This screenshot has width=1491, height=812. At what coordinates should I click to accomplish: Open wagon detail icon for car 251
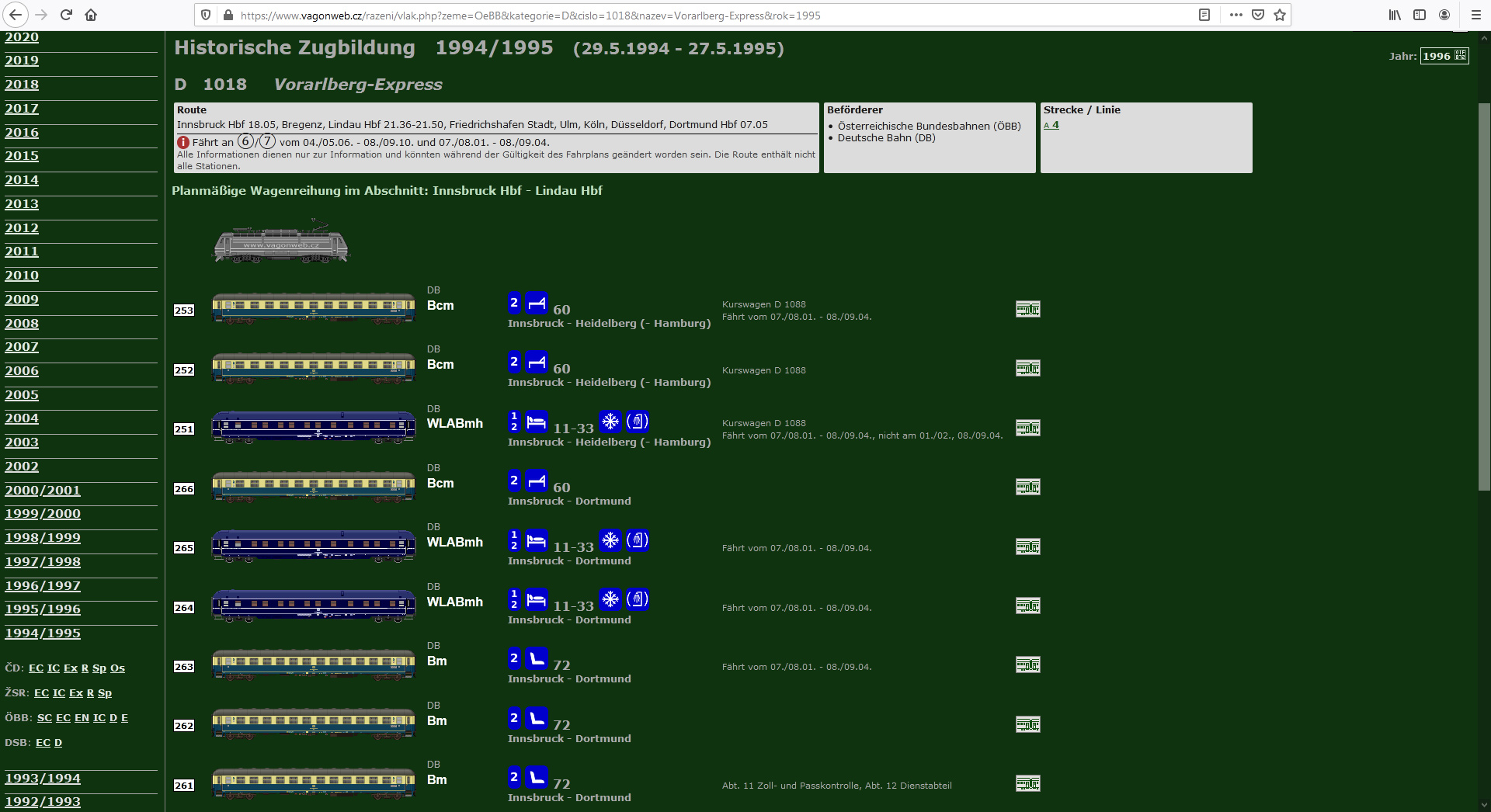coord(1027,428)
